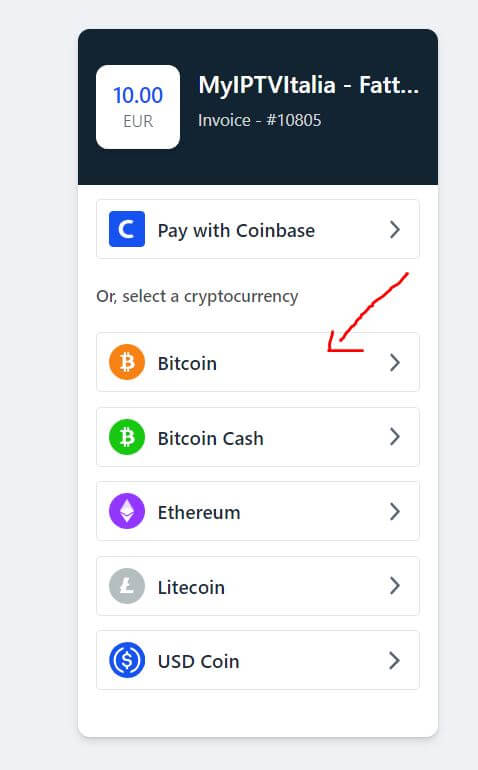The height and width of the screenshot is (770, 478).
Task: Expand Bitcoin Cash via its right chevron
Action: (394, 437)
